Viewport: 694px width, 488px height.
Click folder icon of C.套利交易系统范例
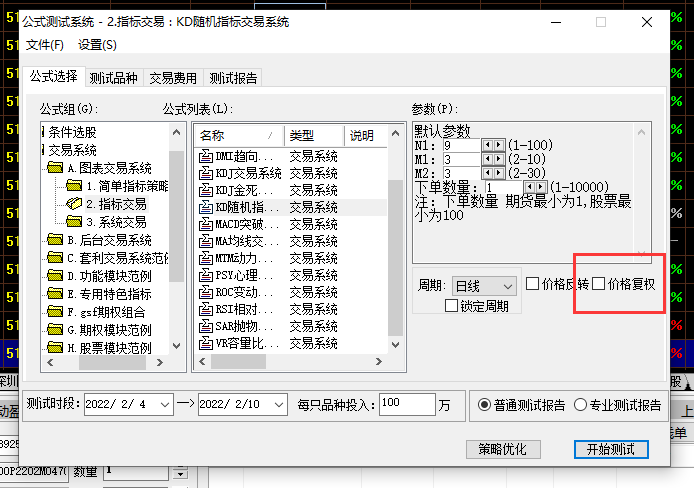pos(55,257)
